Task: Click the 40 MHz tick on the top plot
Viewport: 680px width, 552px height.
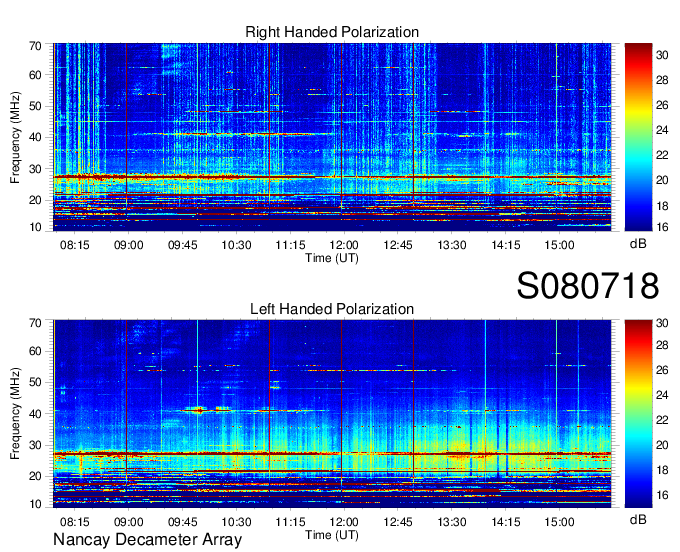Action: [x=35, y=138]
